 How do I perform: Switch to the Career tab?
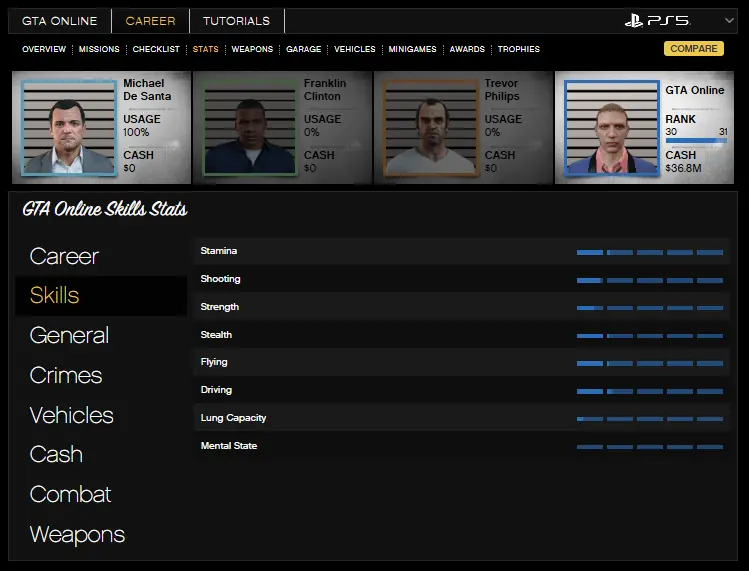pyautogui.click(x=150, y=21)
